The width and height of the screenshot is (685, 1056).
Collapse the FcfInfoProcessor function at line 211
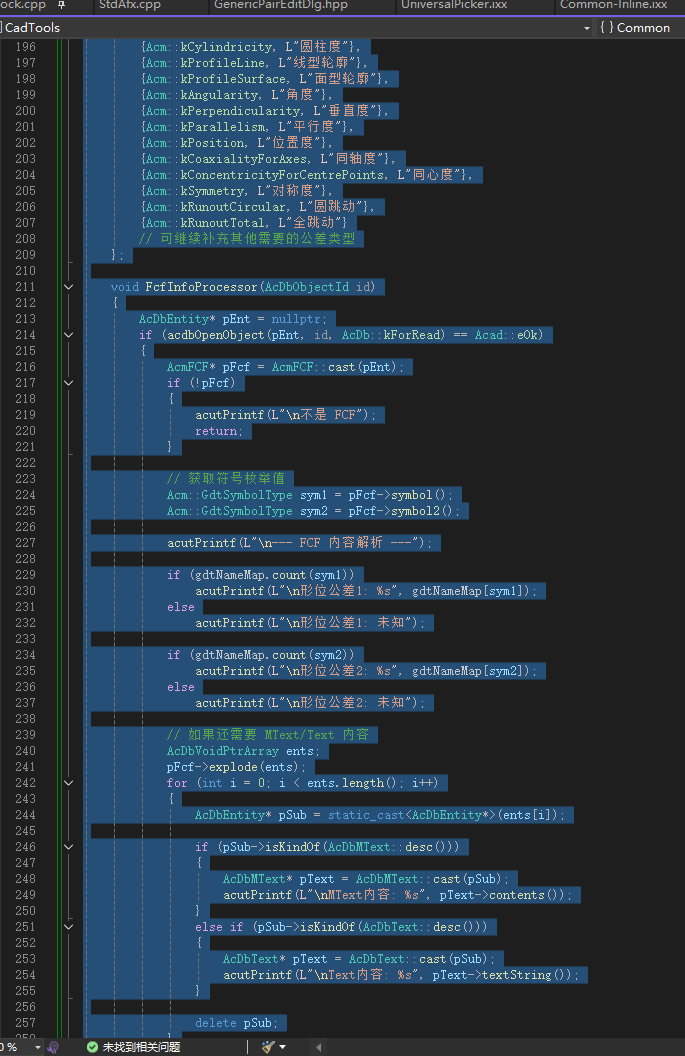[68, 287]
